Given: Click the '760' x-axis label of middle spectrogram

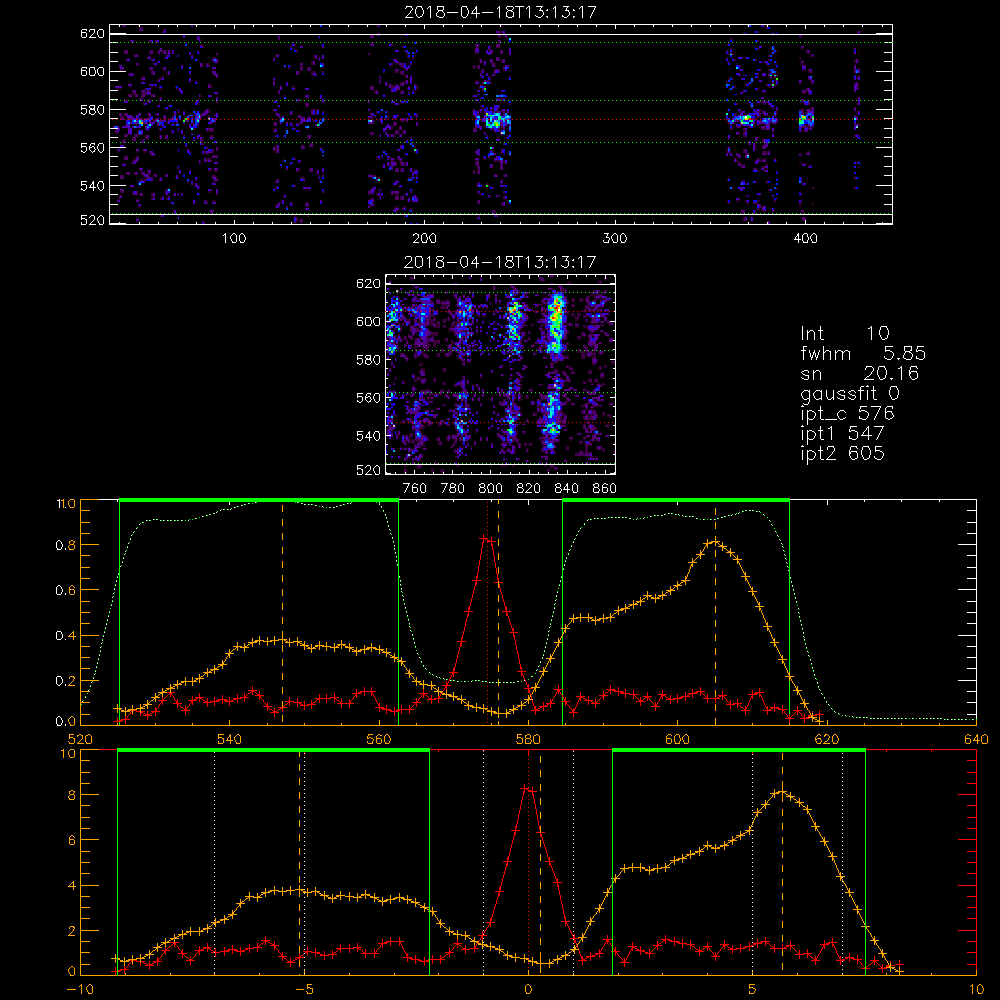Looking at the screenshot, I should pos(415,489).
